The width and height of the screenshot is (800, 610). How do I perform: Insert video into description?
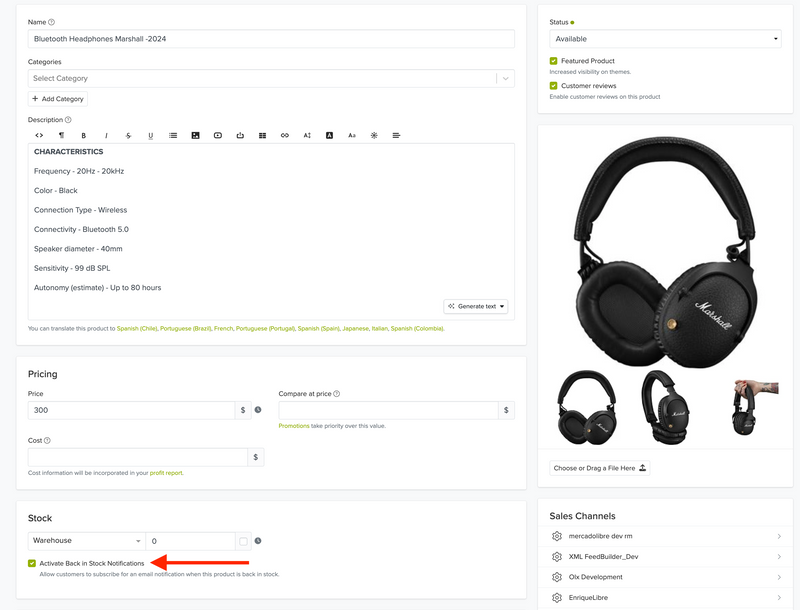[x=218, y=135]
